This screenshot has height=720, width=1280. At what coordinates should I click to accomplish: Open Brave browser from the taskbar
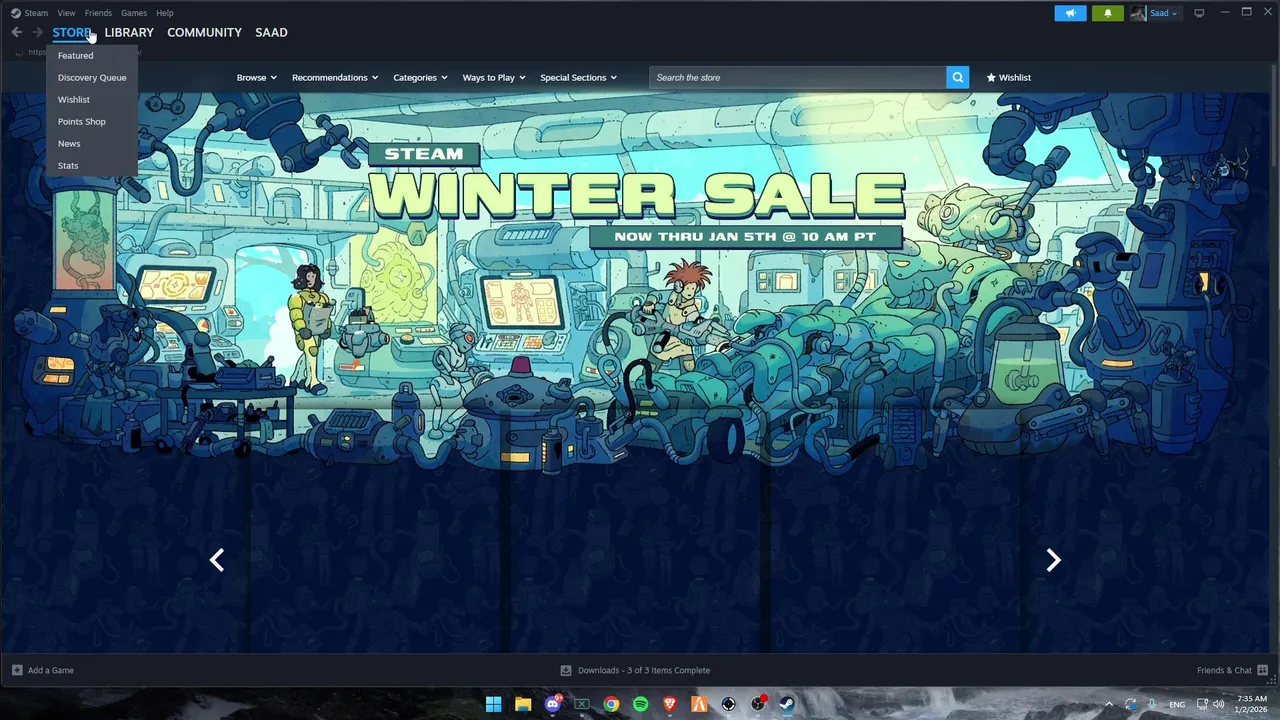pos(670,704)
